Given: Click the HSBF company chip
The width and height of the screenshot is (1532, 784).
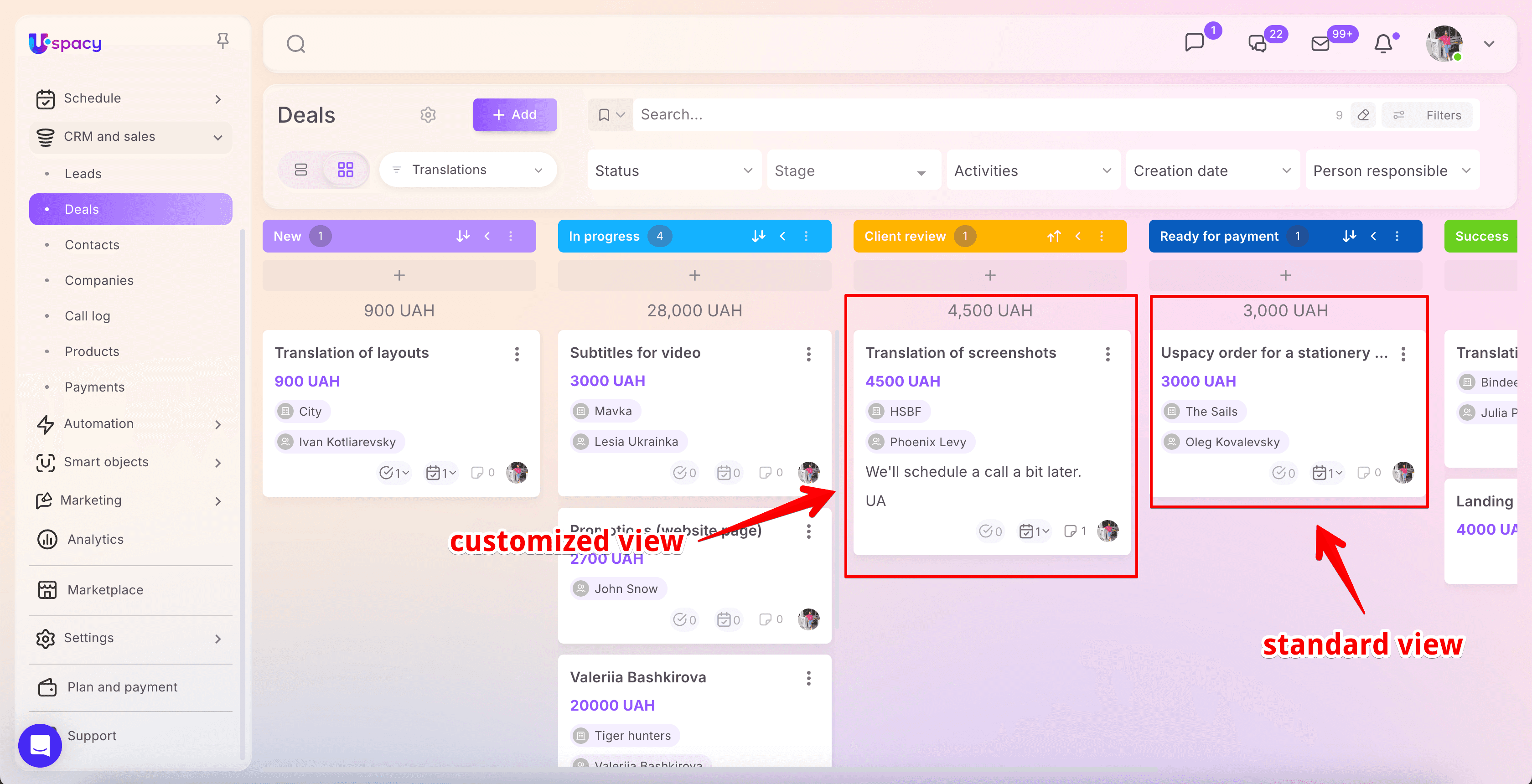Looking at the screenshot, I should (897, 411).
